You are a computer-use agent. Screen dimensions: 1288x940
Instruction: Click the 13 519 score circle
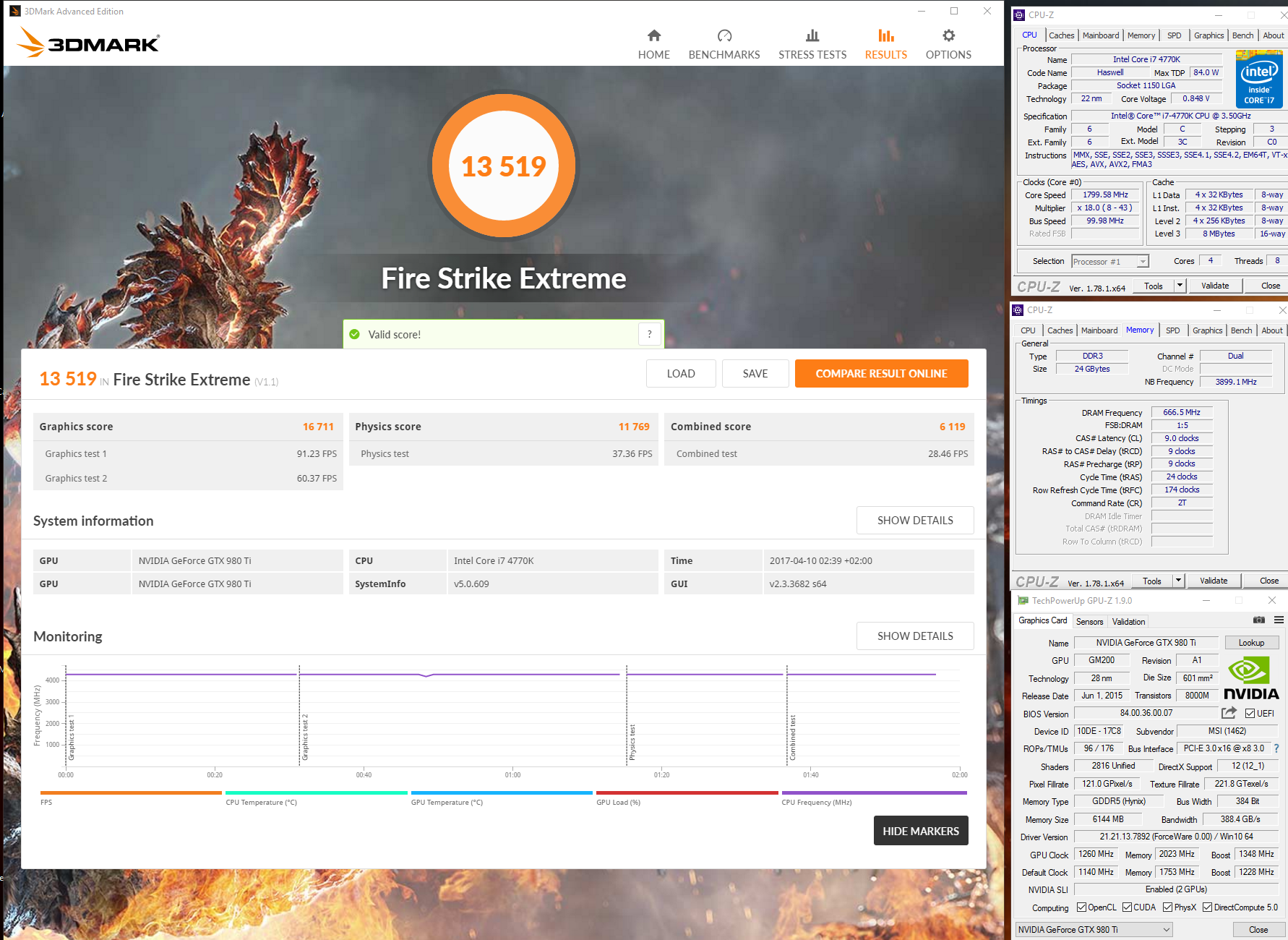coord(504,166)
